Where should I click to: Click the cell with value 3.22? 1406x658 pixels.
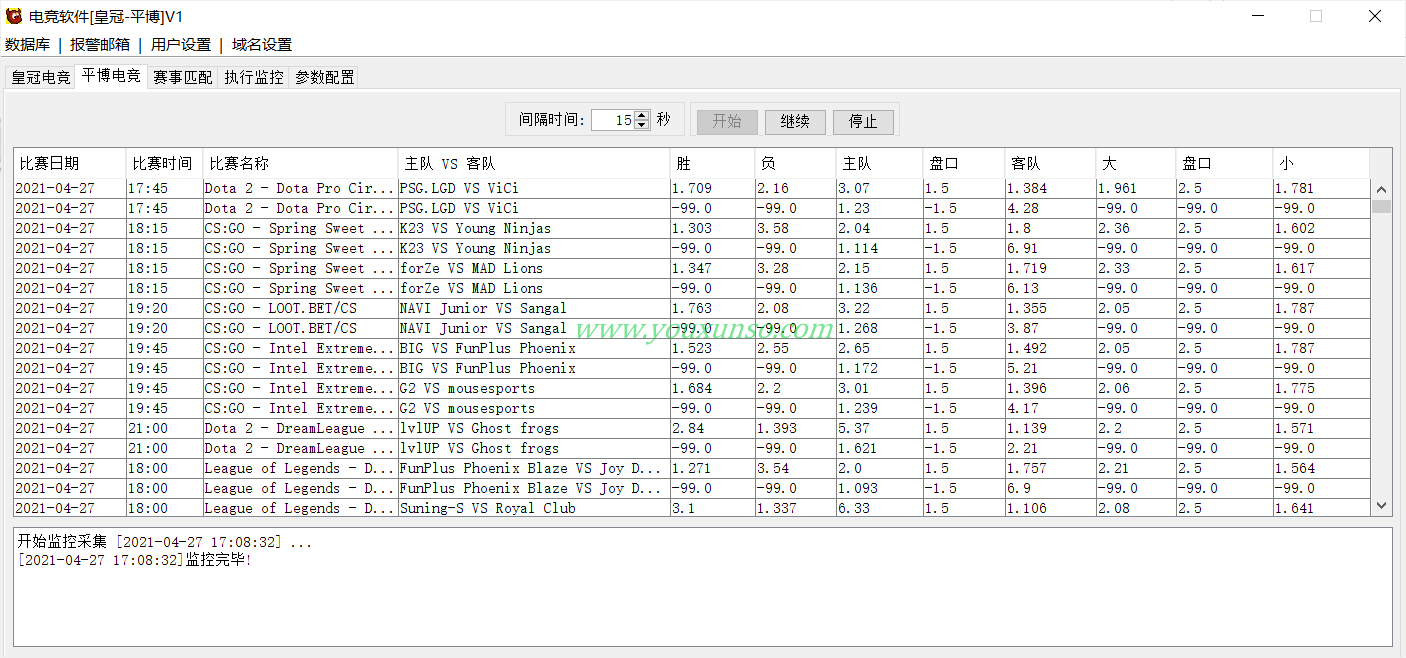click(879, 308)
